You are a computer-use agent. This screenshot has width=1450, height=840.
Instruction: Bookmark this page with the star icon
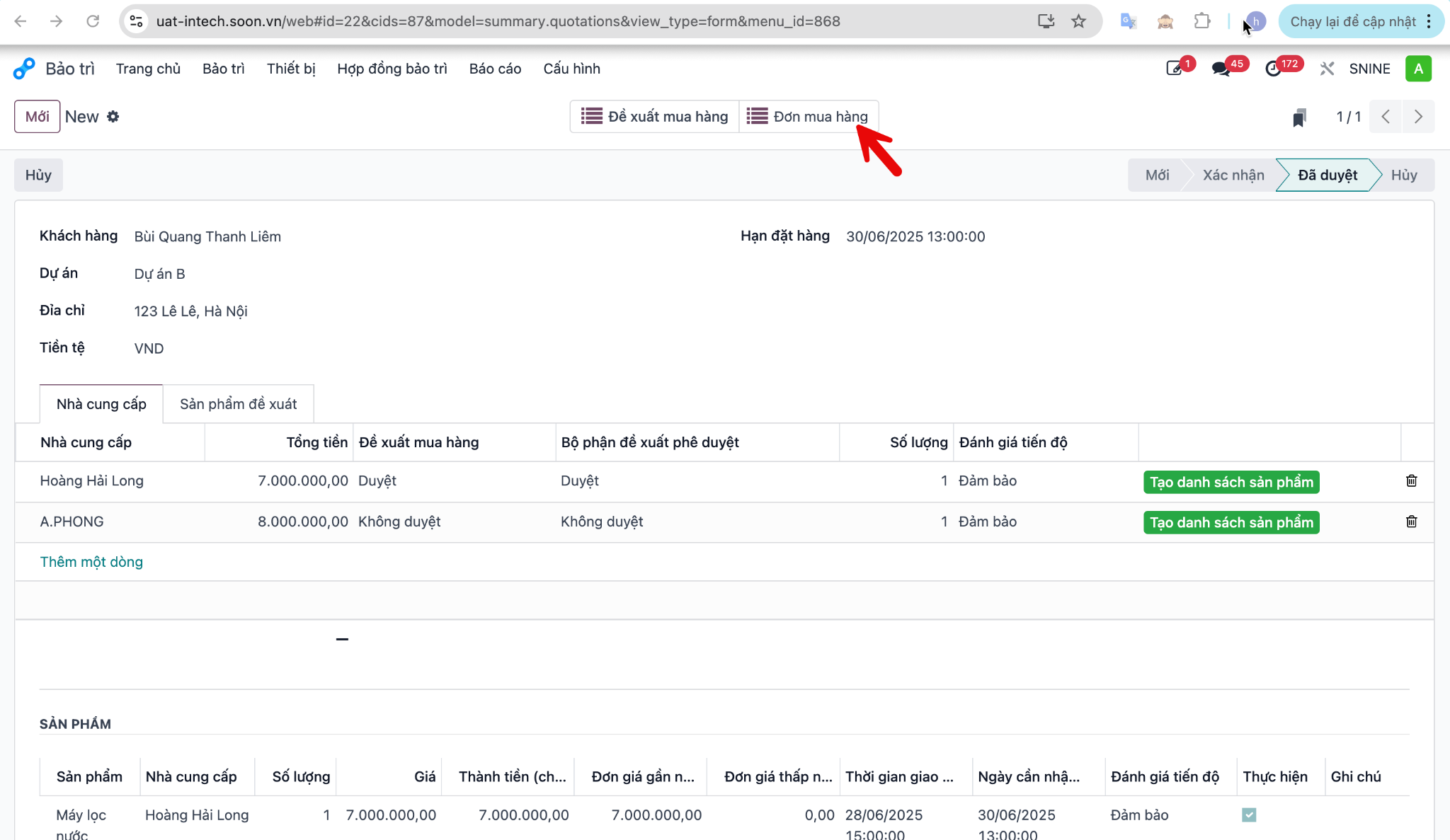pos(1078,21)
